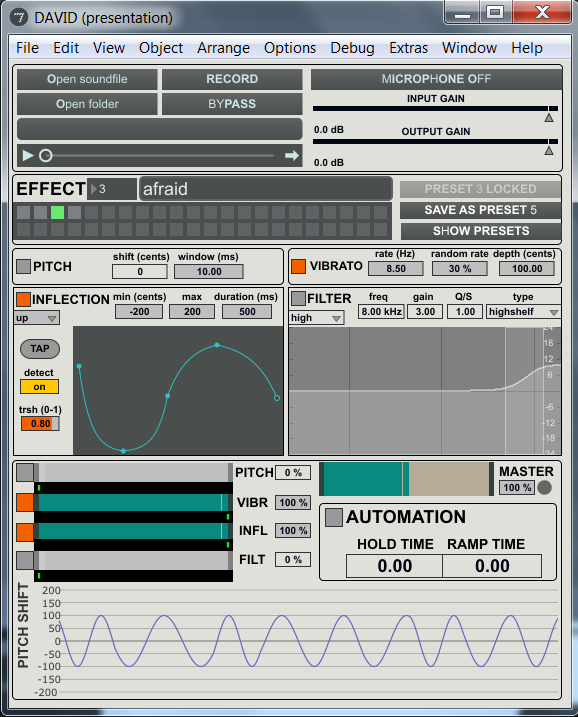Toggle the grey box beside the FILT mix slider

[x=25, y=560]
